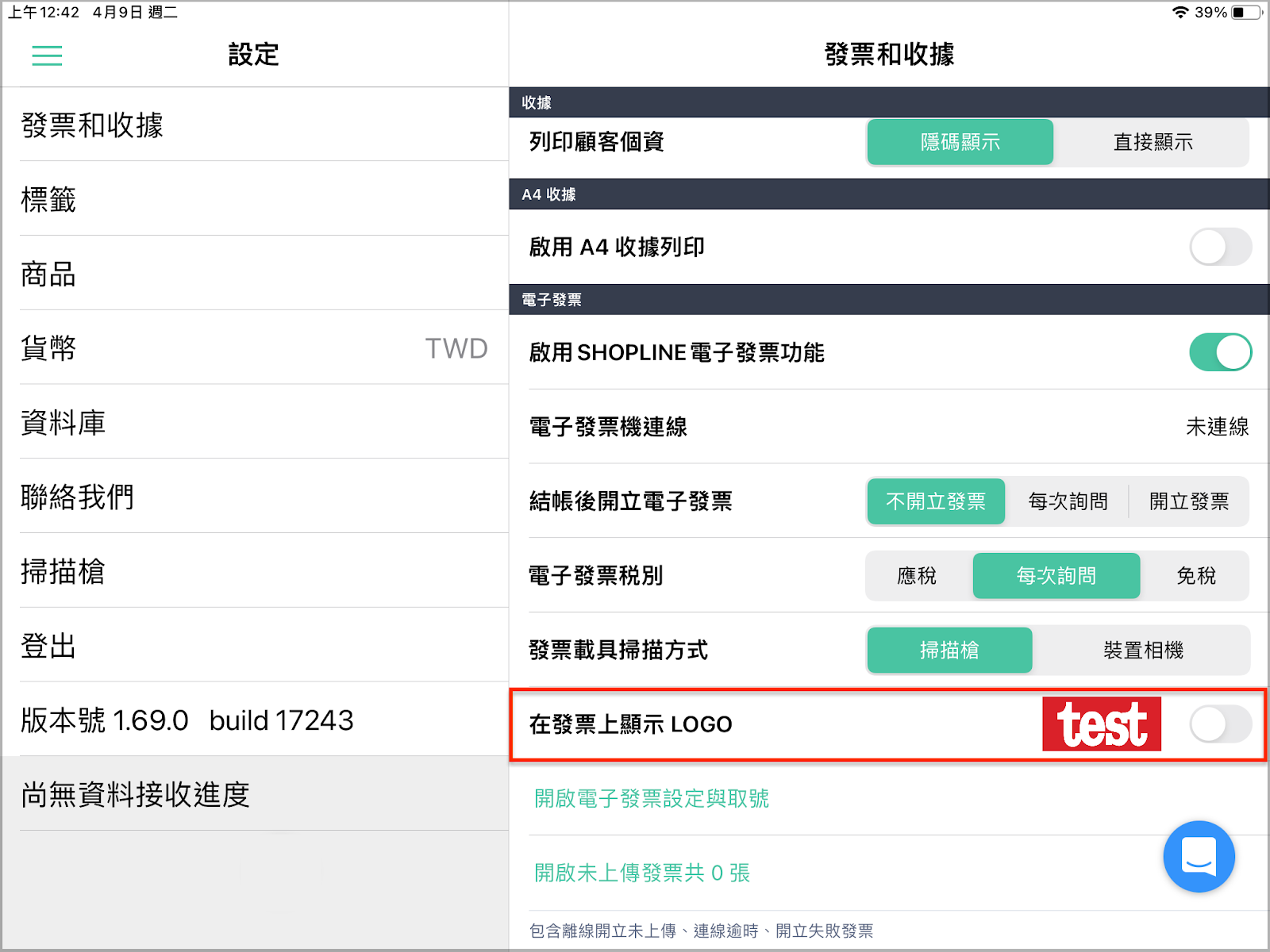Screen dimensions: 1270x952
Task: Open the blue chat support bubble
Action: tap(1199, 856)
